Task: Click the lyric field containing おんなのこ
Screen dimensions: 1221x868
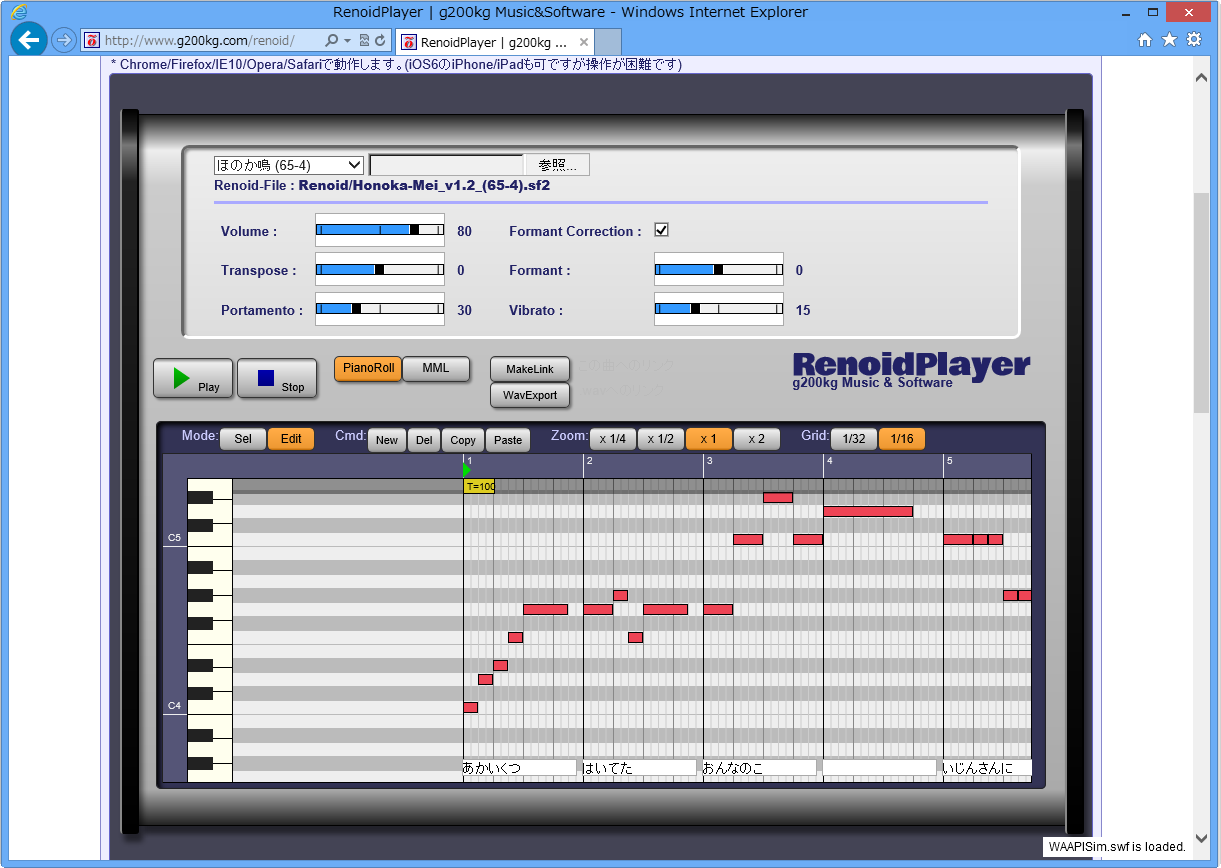Action: tap(759, 768)
